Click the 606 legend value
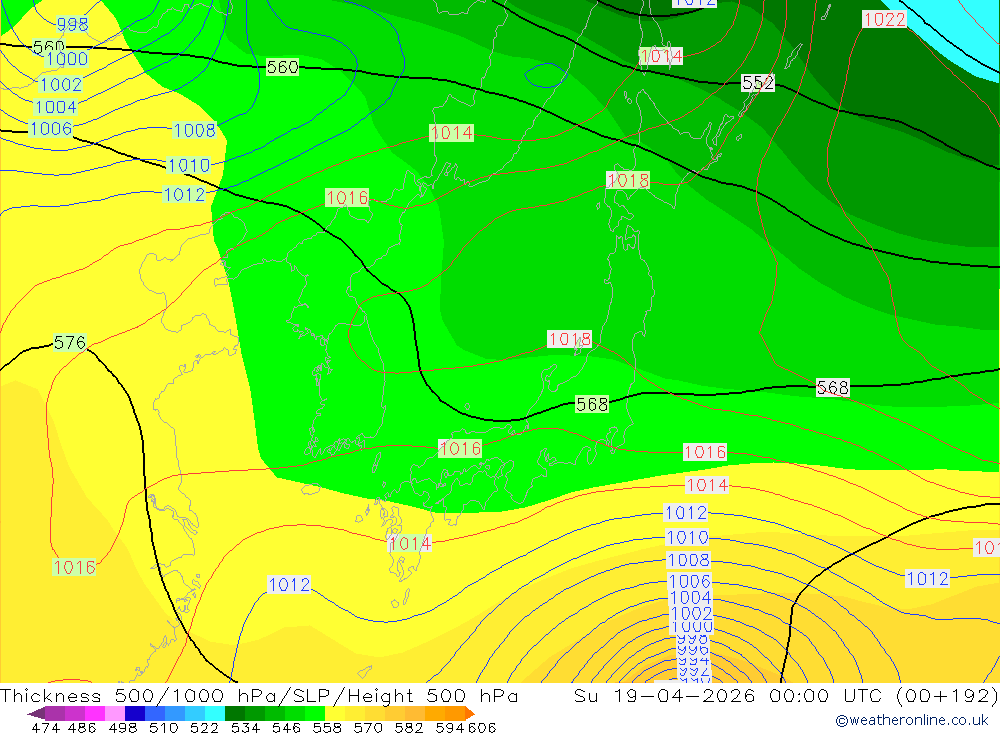1000x733 pixels. [x=482, y=728]
